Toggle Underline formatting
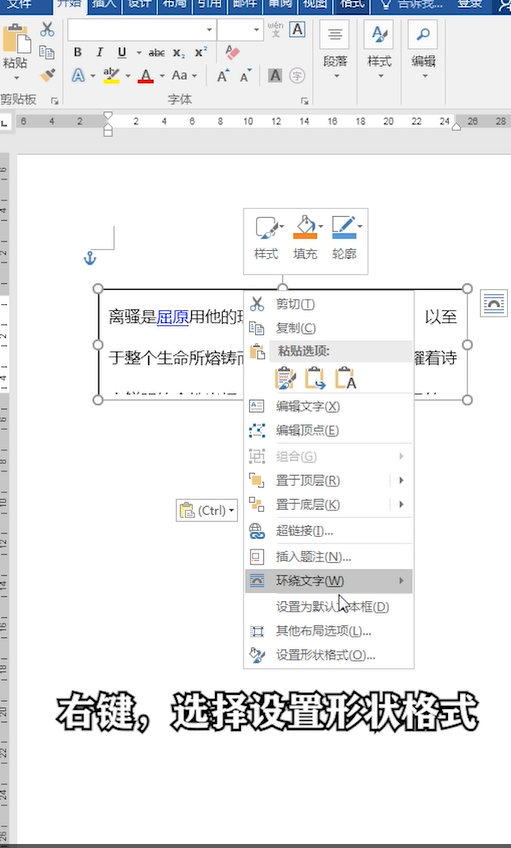Image resolution: width=511 pixels, height=848 pixels. coord(122,52)
